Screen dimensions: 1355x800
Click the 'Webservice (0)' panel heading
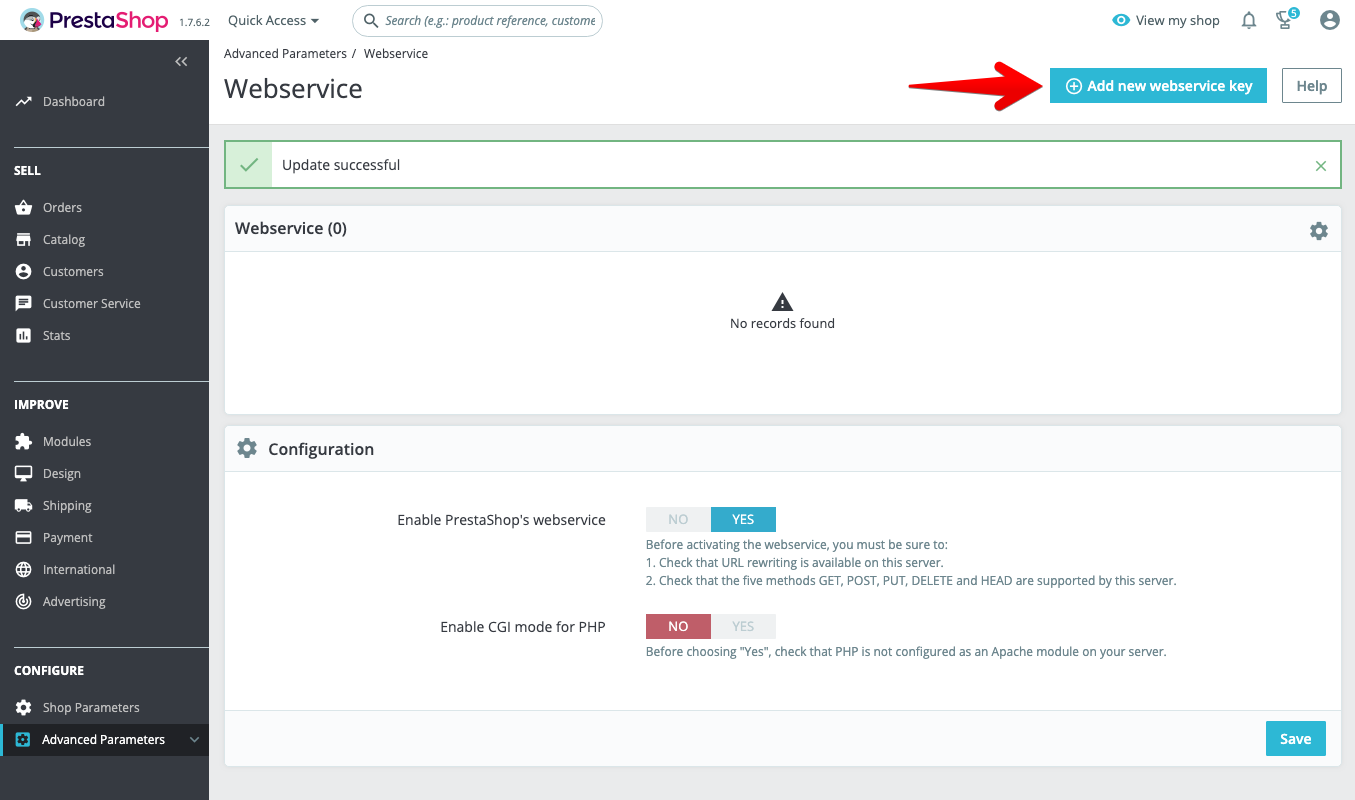(x=291, y=229)
